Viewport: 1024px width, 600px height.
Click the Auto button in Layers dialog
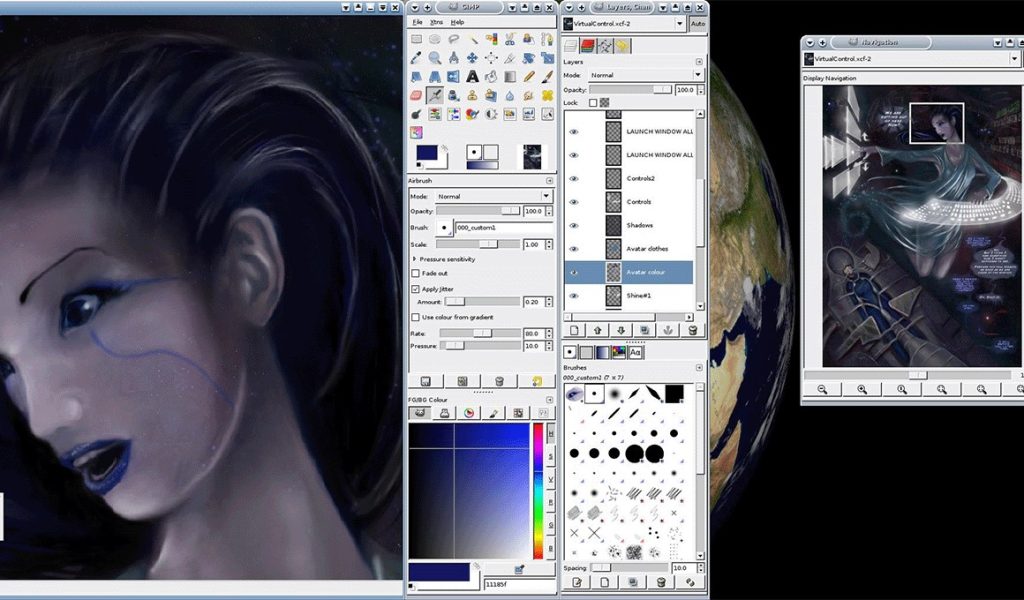click(698, 24)
